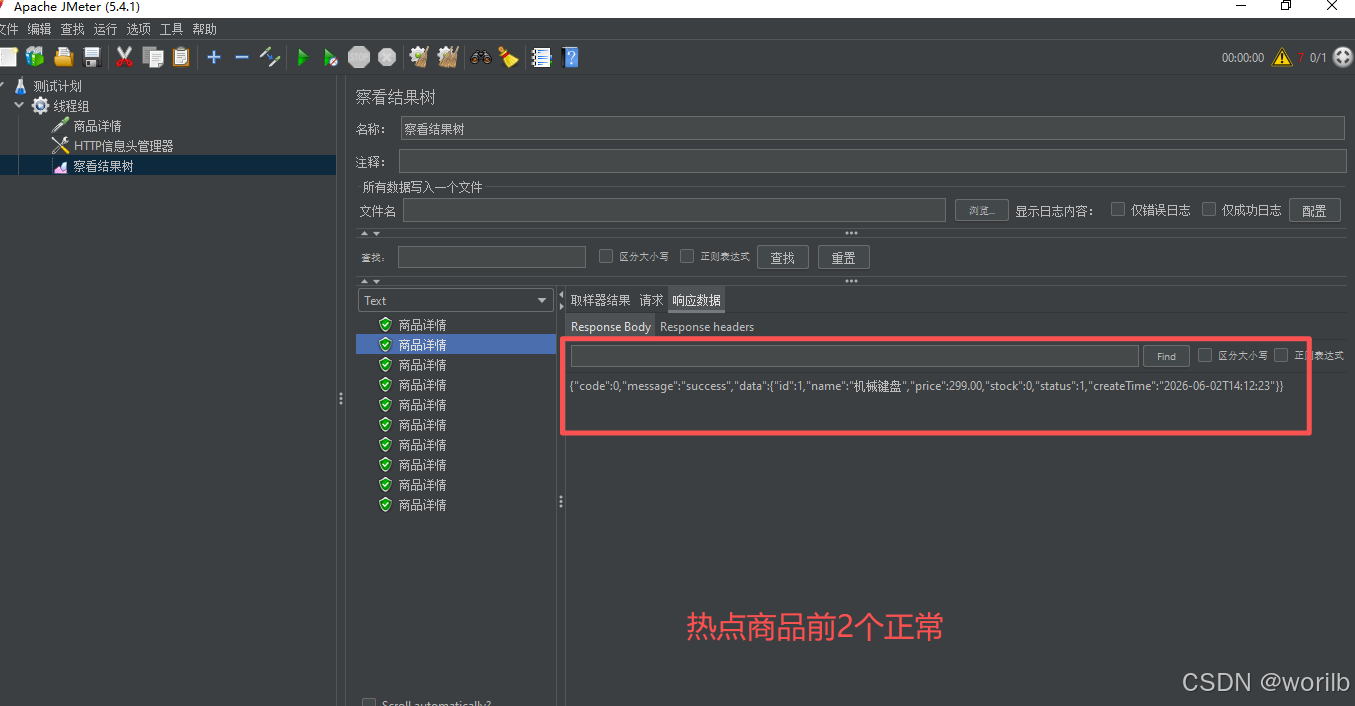Viewport: 1355px width, 706px height.
Task: Click the Toggle enable/disable toolbar icon
Action: (x=270, y=57)
